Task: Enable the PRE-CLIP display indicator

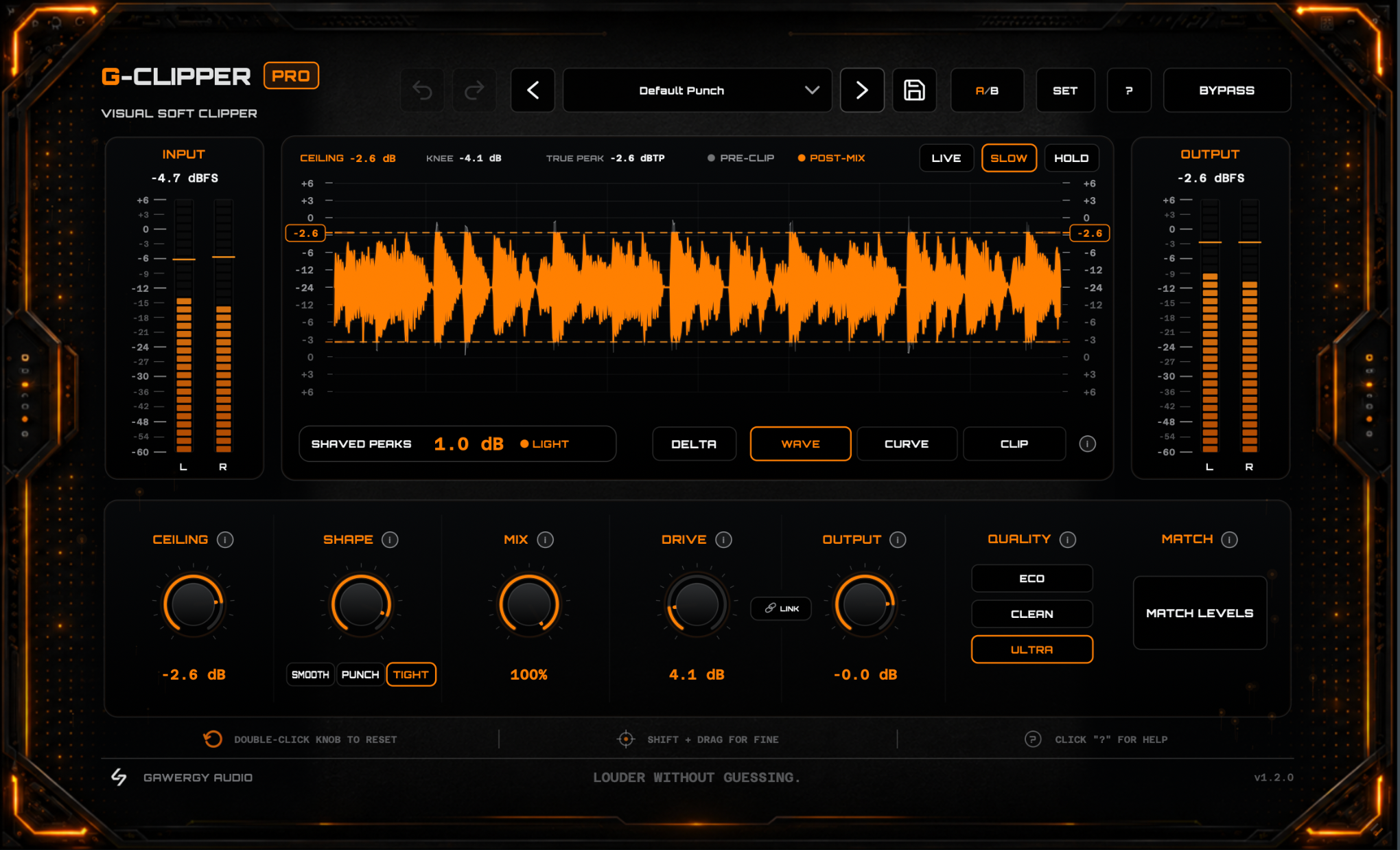Action: [x=740, y=158]
